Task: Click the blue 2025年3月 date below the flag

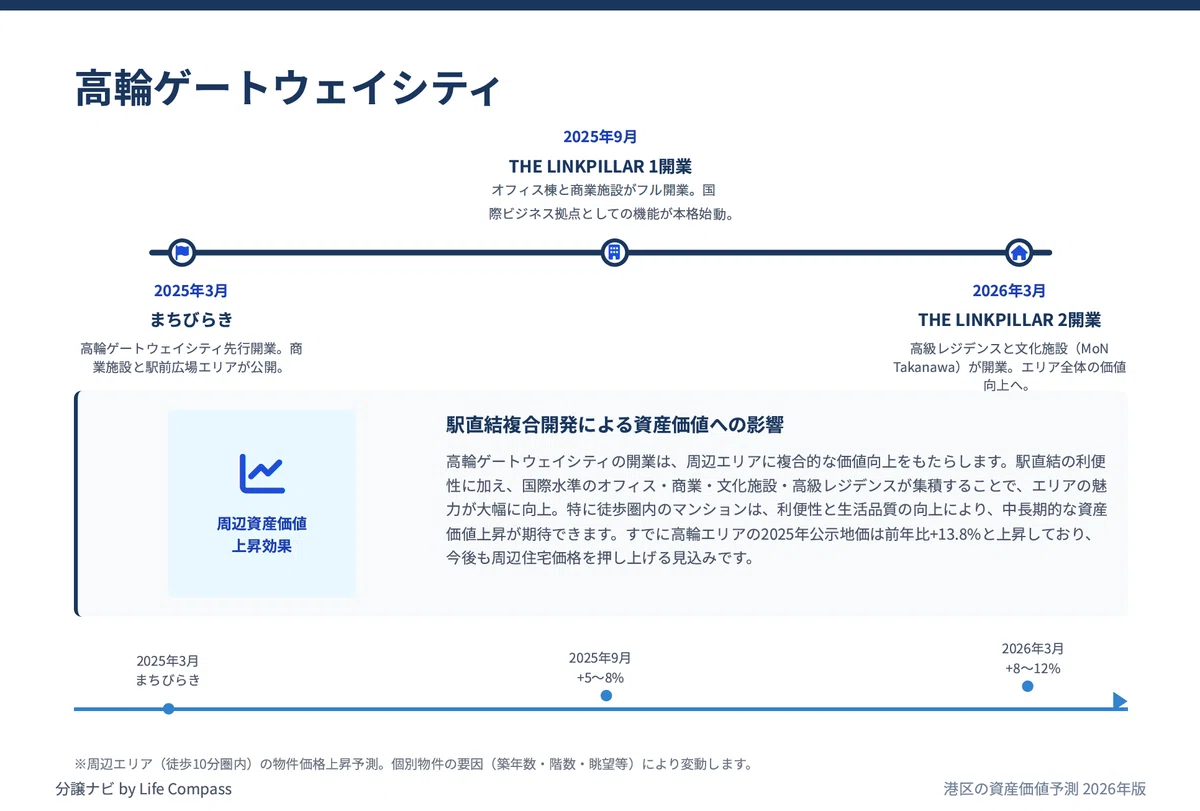Action: tap(191, 291)
